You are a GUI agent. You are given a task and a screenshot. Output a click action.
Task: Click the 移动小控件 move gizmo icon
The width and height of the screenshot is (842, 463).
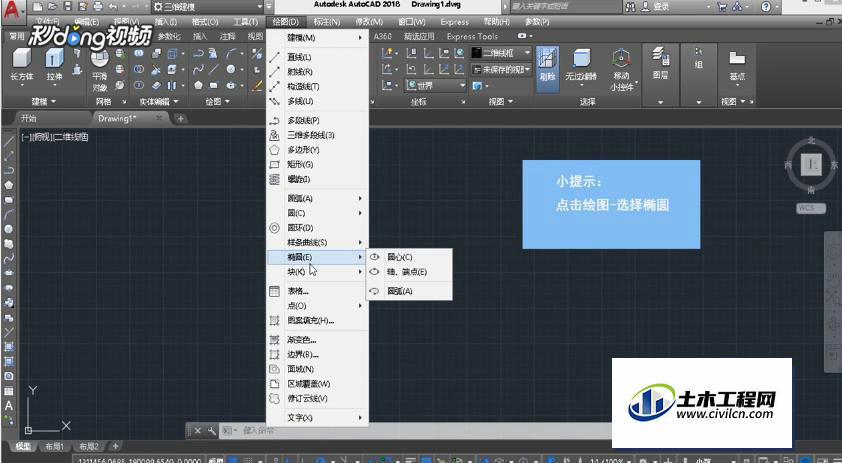pos(621,58)
